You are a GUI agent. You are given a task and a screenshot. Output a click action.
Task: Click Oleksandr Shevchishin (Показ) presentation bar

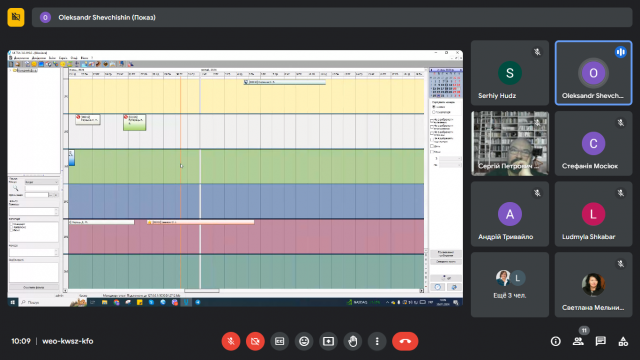pos(332,18)
